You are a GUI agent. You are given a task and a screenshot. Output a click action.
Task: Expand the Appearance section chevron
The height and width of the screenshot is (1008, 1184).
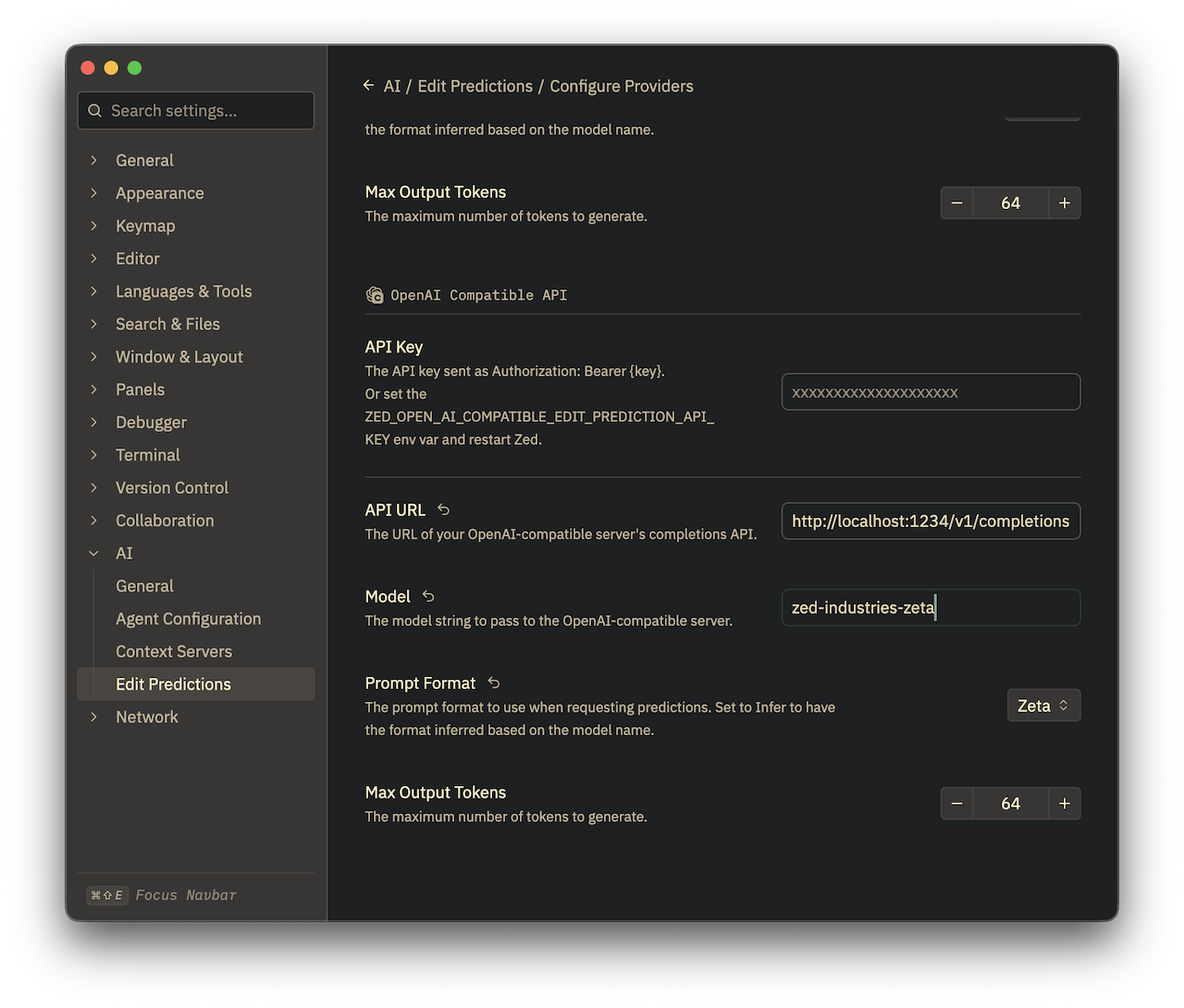93,193
